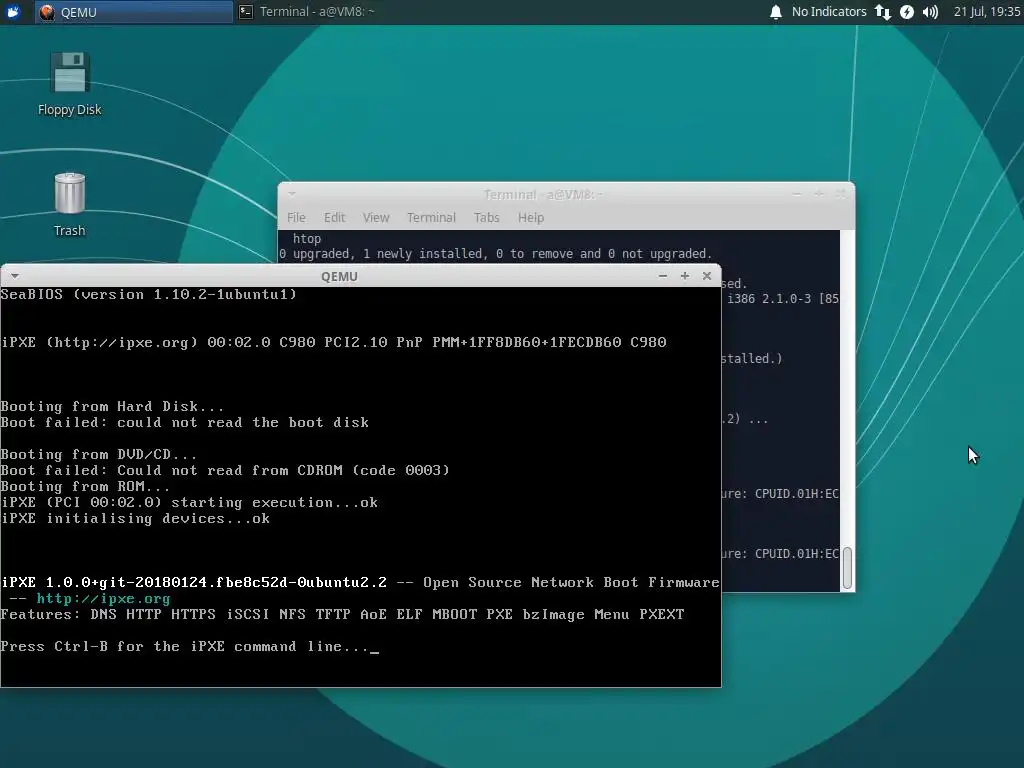
Task: Open the power manager lightning icon
Action: tap(906, 12)
